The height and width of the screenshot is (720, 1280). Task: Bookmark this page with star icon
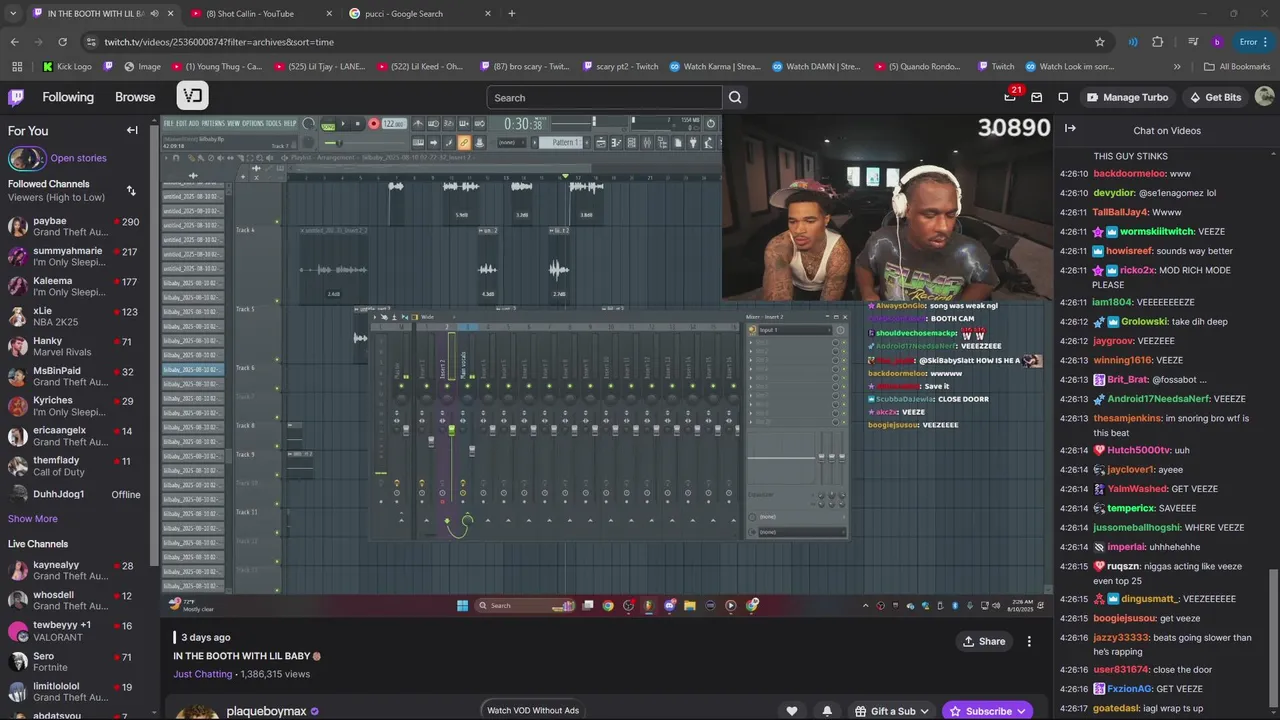pyautogui.click(x=1100, y=42)
